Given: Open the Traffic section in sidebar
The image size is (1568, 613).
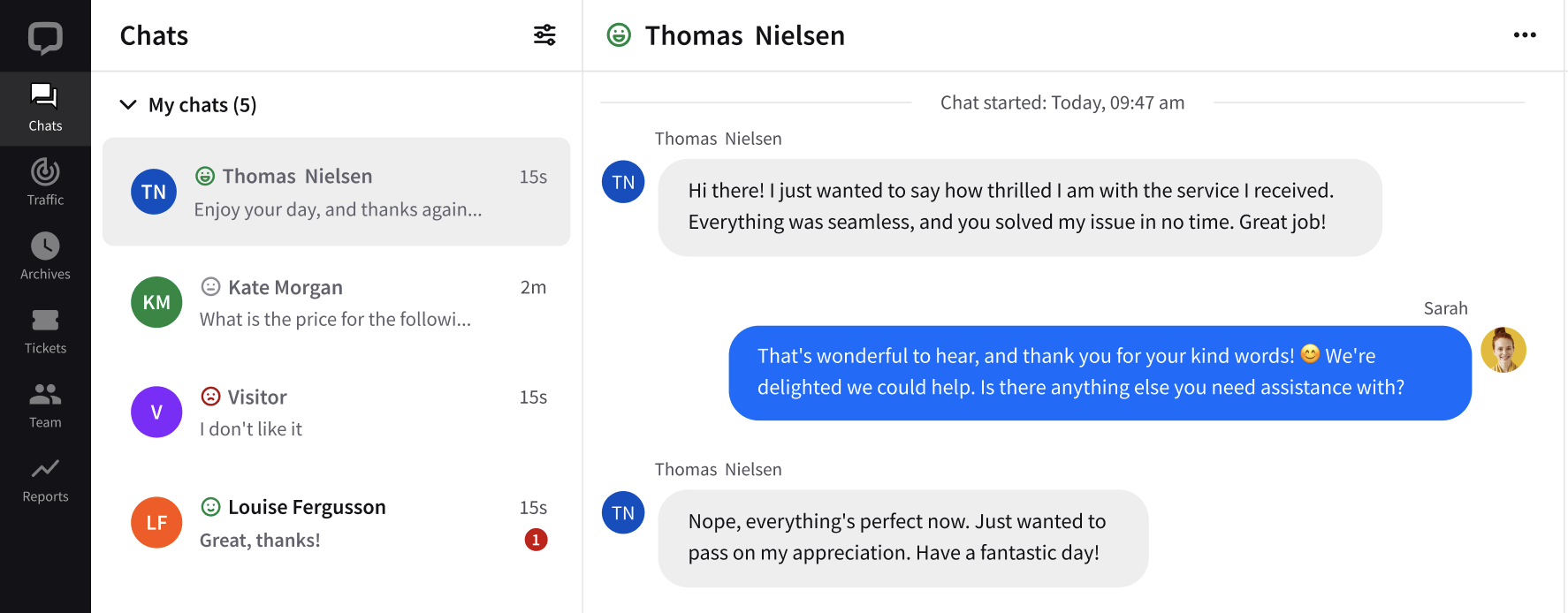Looking at the screenshot, I should pyautogui.click(x=45, y=182).
